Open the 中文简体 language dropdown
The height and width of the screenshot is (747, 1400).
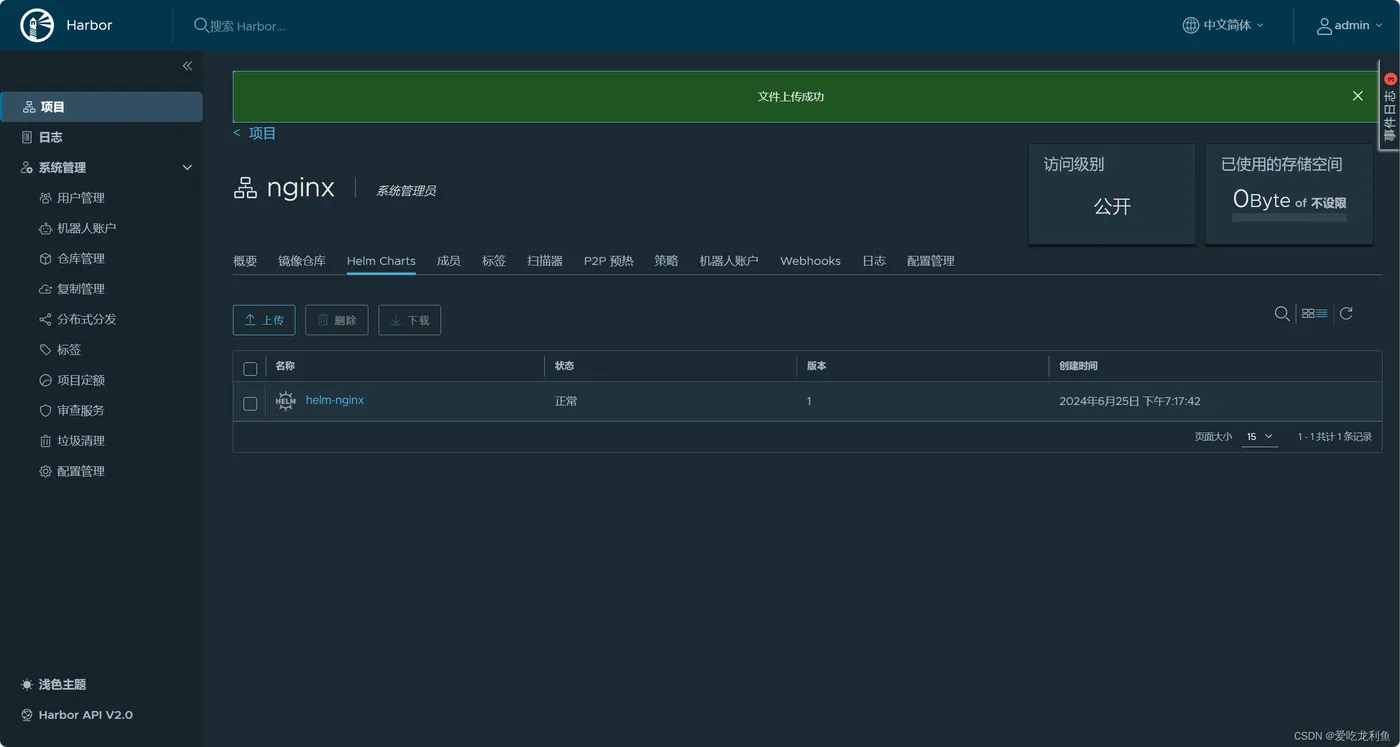point(1223,25)
